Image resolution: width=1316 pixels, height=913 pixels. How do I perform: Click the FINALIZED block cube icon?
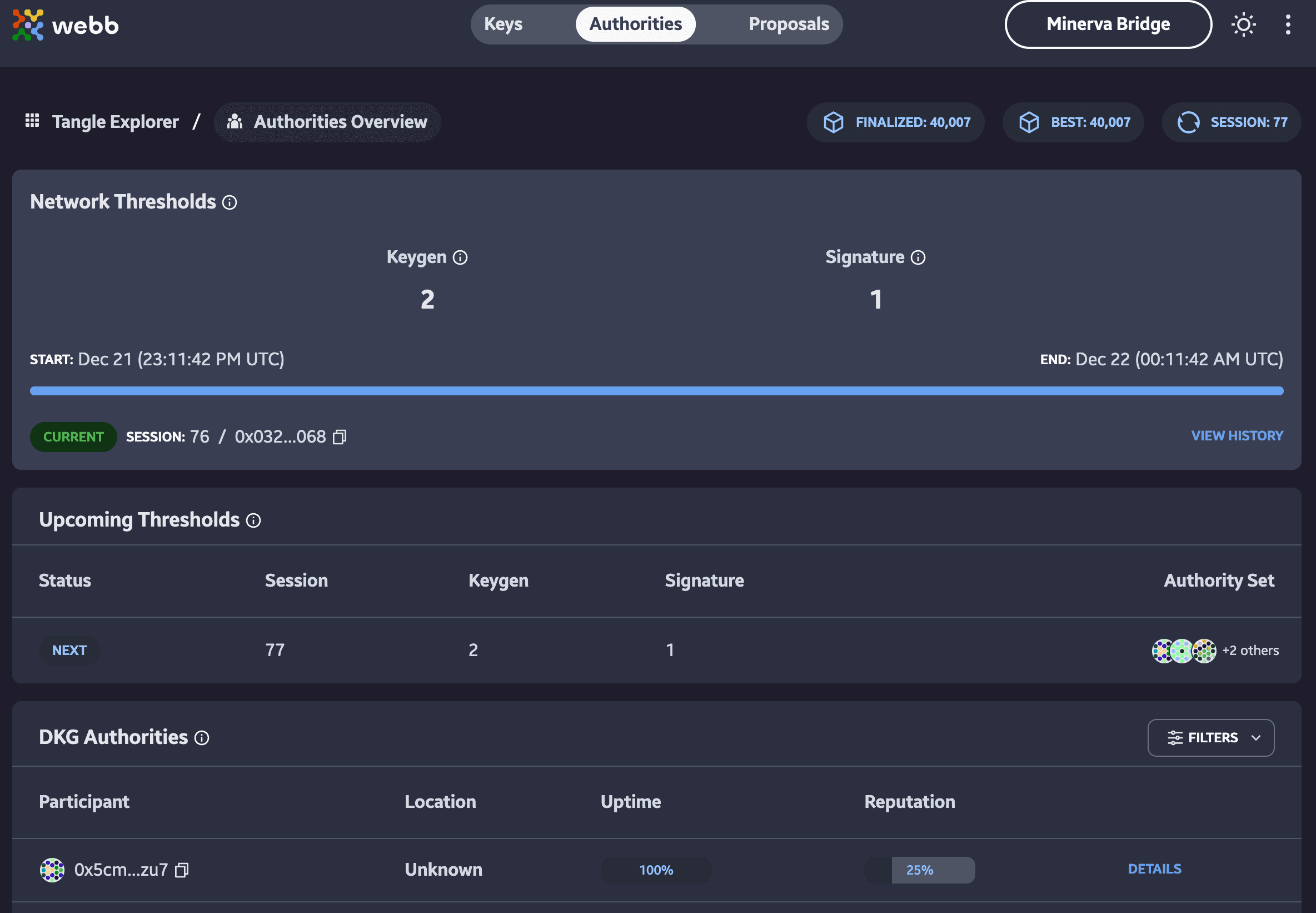pos(833,121)
